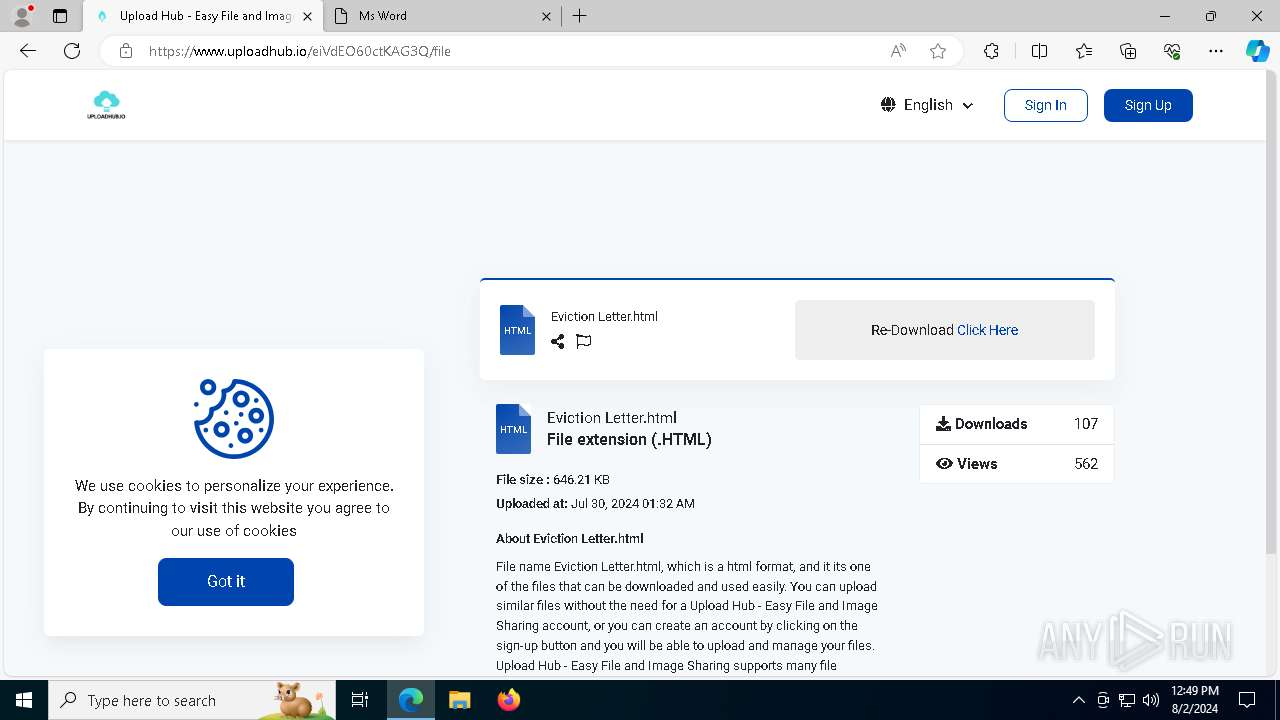
Task: Open the Favorites list icon
Action: point(1084,51)
